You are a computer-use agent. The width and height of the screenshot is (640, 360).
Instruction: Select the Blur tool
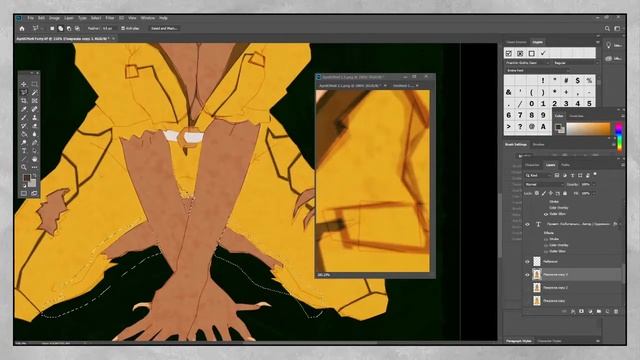(x=34, y=134)
